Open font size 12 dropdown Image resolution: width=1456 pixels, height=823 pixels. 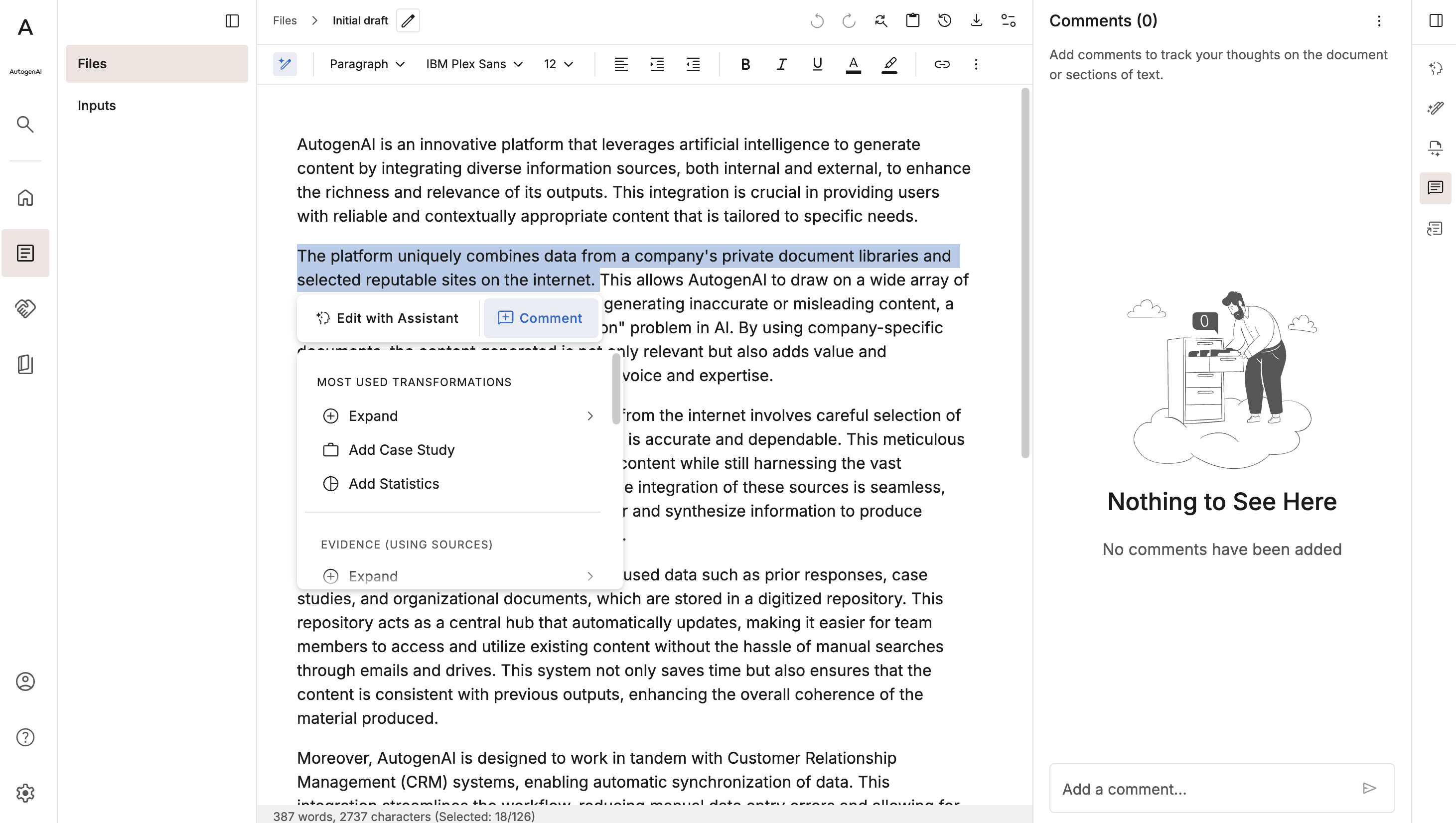click(x=559, y=64)
